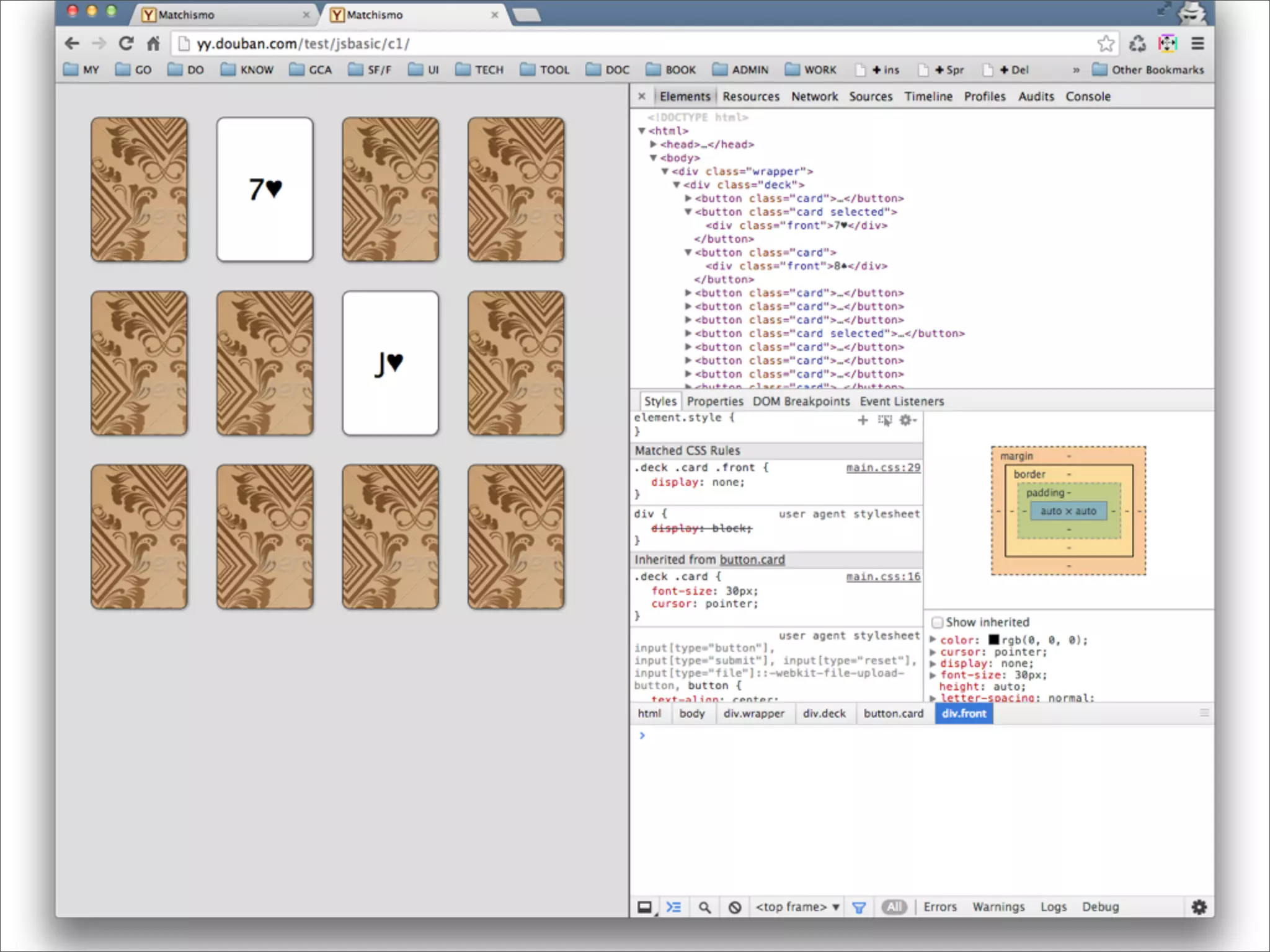Image resolution: width=1270 pixels, height=952 pixels.
Task: Filter console by Warnings
Action: (998, 907)
